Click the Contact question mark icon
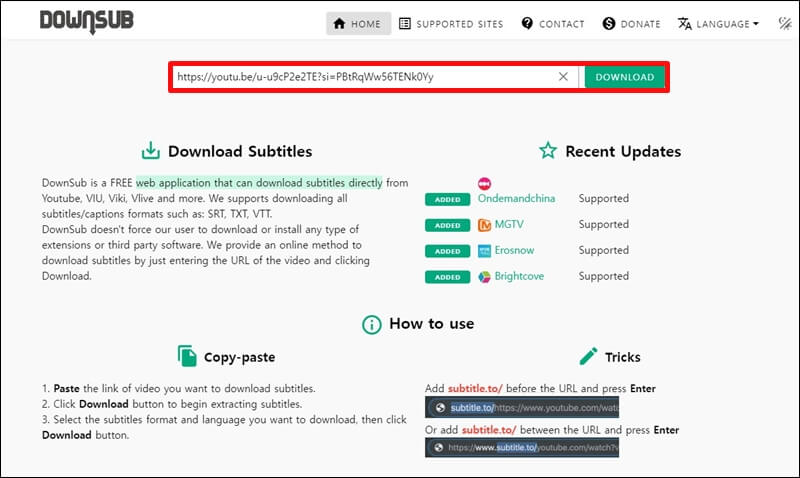The image size is (800, 478). pos(527,23)
